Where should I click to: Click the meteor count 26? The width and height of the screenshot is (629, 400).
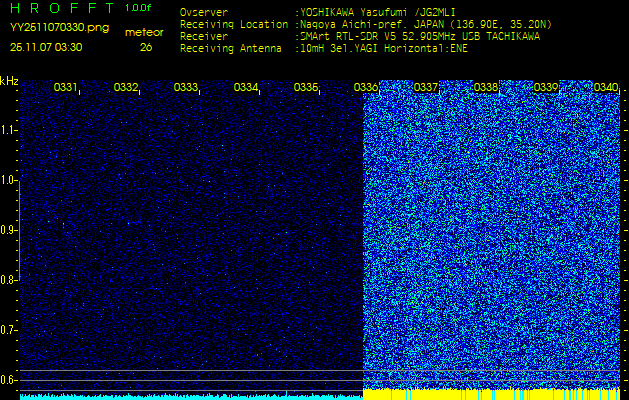146,47
